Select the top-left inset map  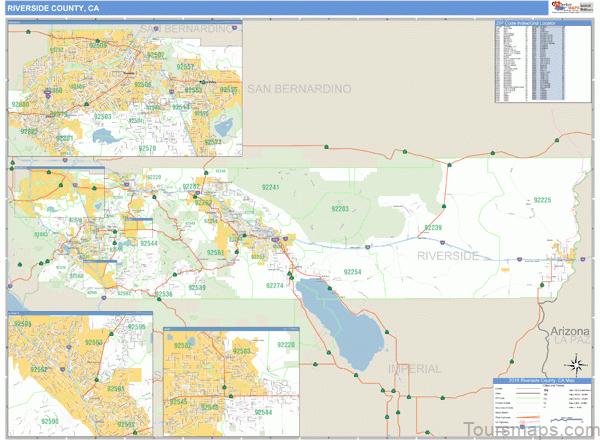click(x=124, y=90)
